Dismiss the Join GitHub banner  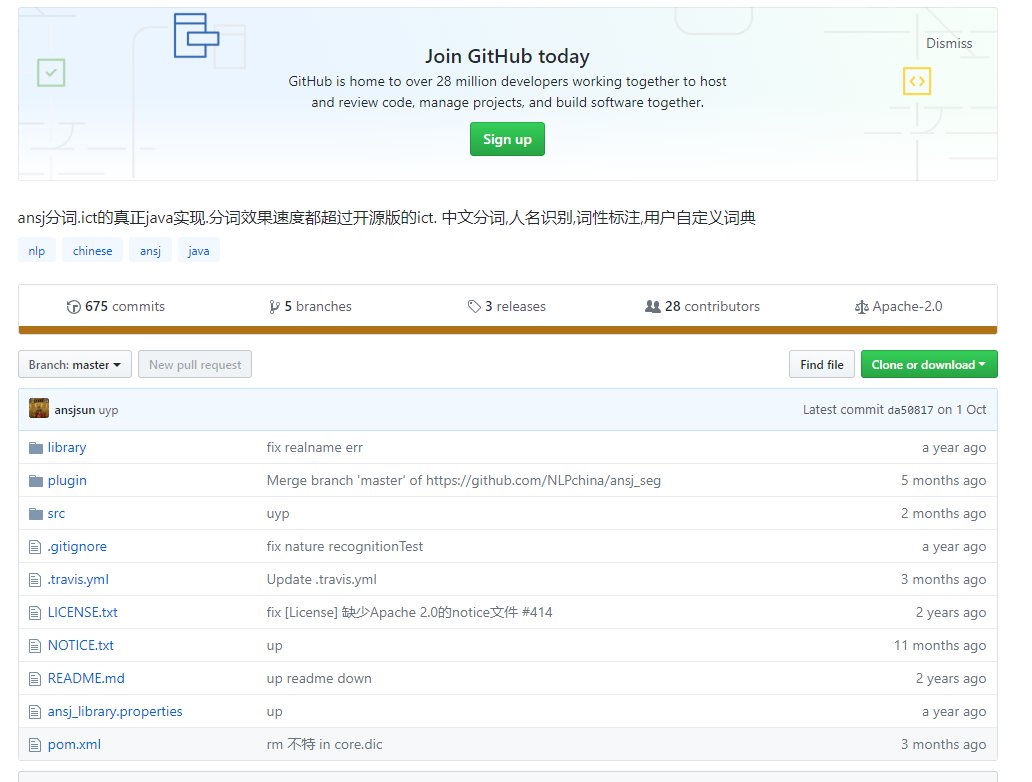(x=948, y=43)
